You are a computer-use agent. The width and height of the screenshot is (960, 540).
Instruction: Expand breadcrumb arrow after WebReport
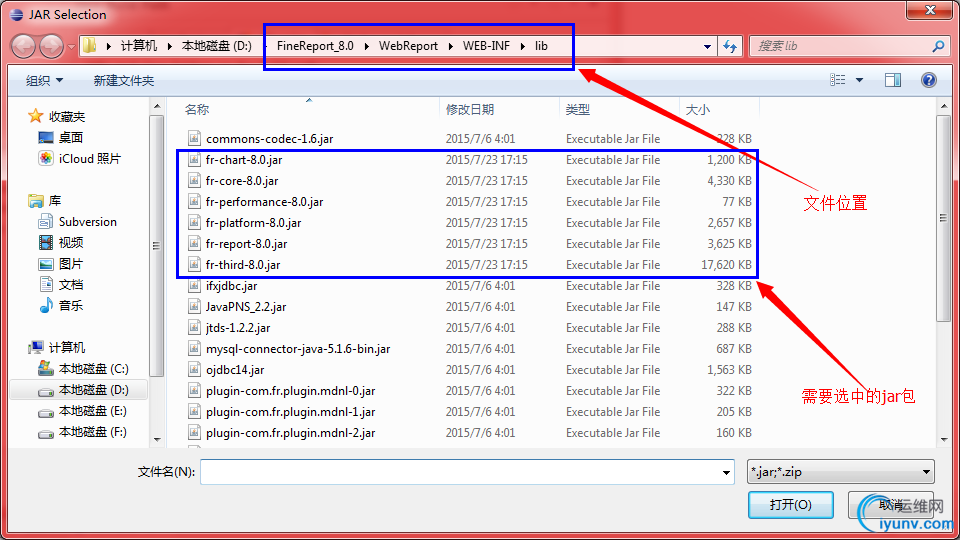click(451, 46)
